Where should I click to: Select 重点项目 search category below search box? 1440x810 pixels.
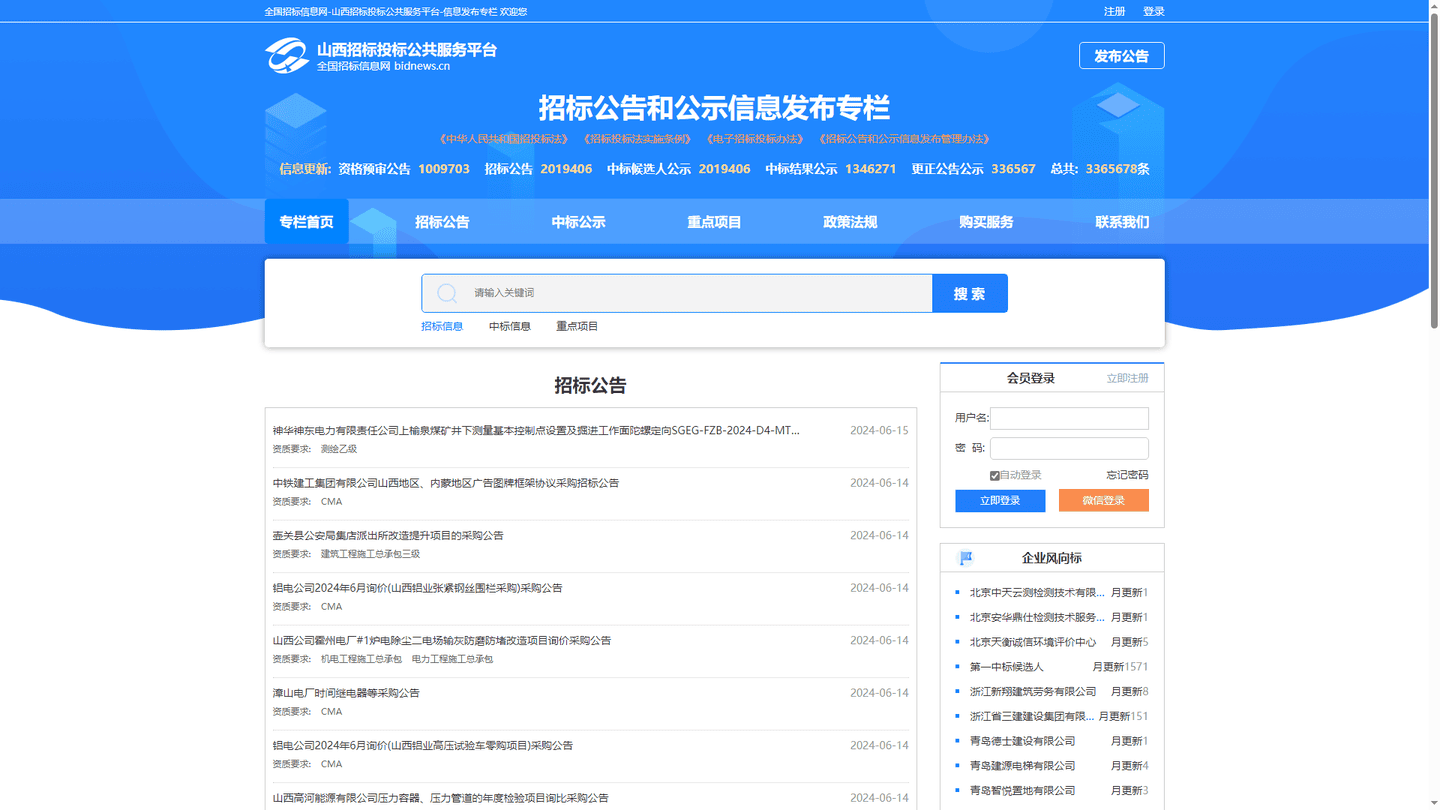click(x=577, y=326)
